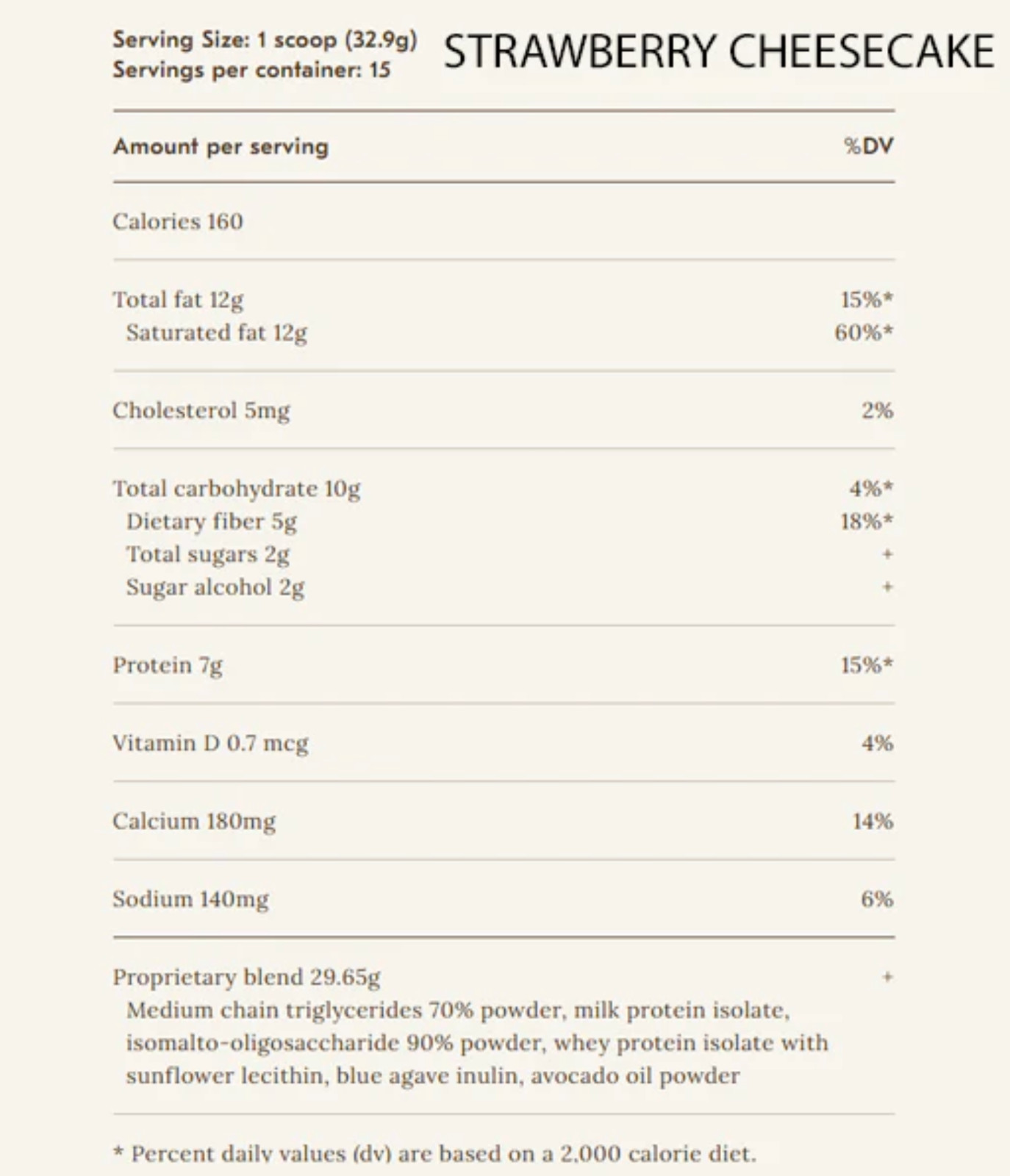Select the Calories 160 row
Image resolution: width=1010 pixels, height=1176 pixels.
coord(504,221)
